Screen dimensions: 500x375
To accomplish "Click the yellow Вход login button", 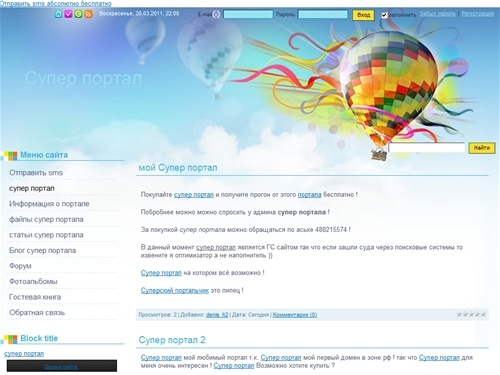I will point(363,15).
